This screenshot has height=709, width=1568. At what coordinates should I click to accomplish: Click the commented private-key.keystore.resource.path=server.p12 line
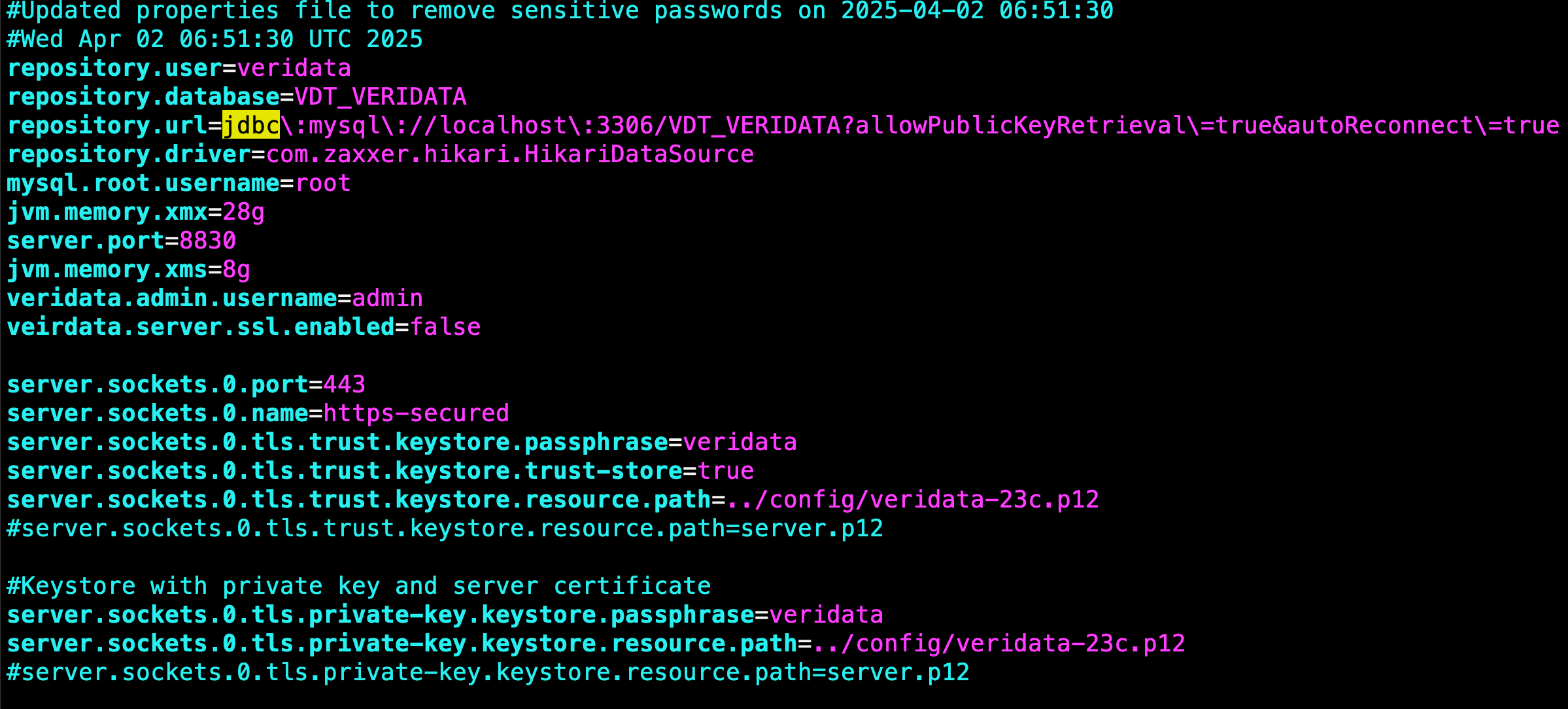(488, 672)
